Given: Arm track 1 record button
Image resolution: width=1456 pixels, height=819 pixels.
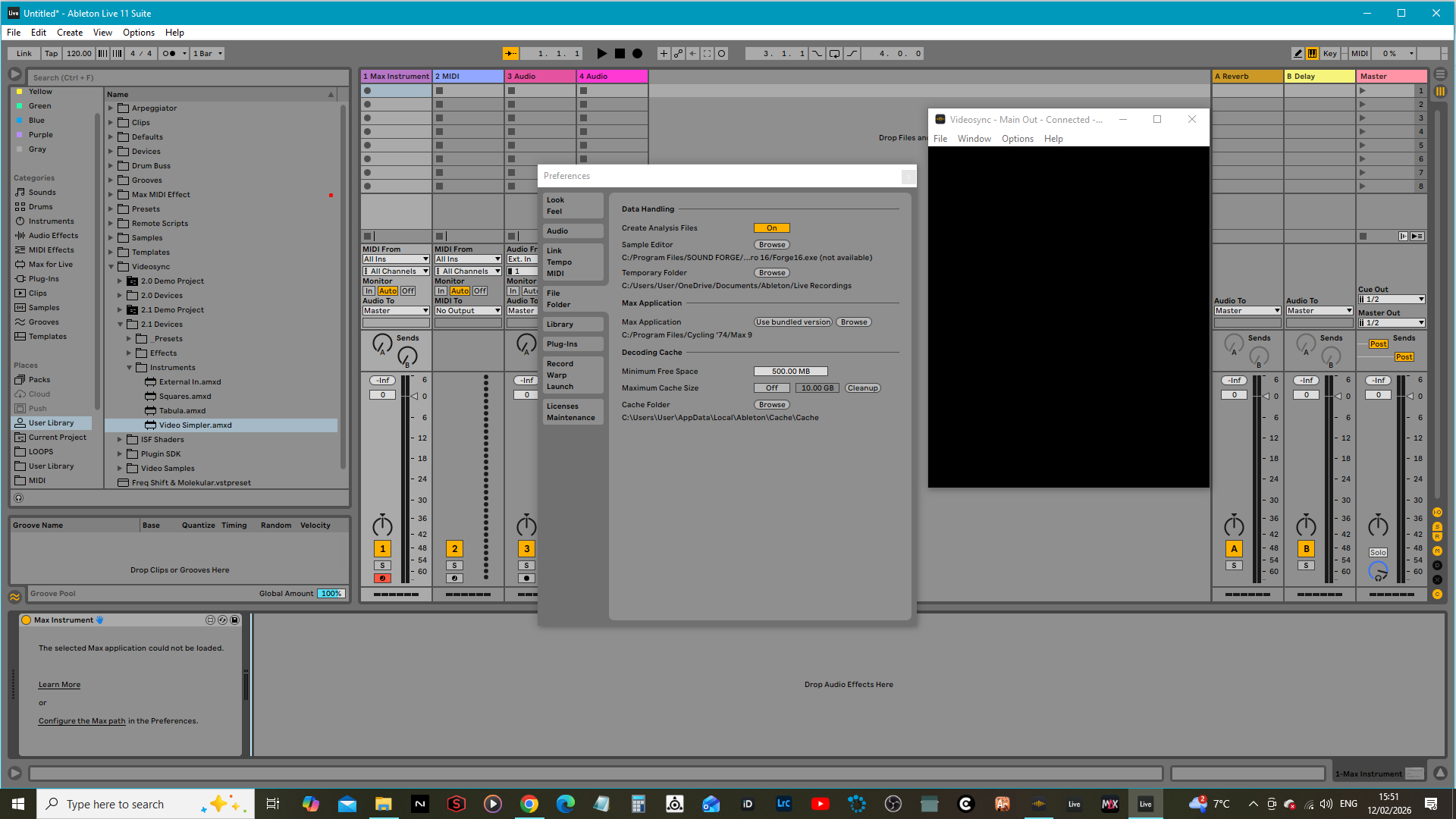Looking at the screenshot, I should pos(383,579).
